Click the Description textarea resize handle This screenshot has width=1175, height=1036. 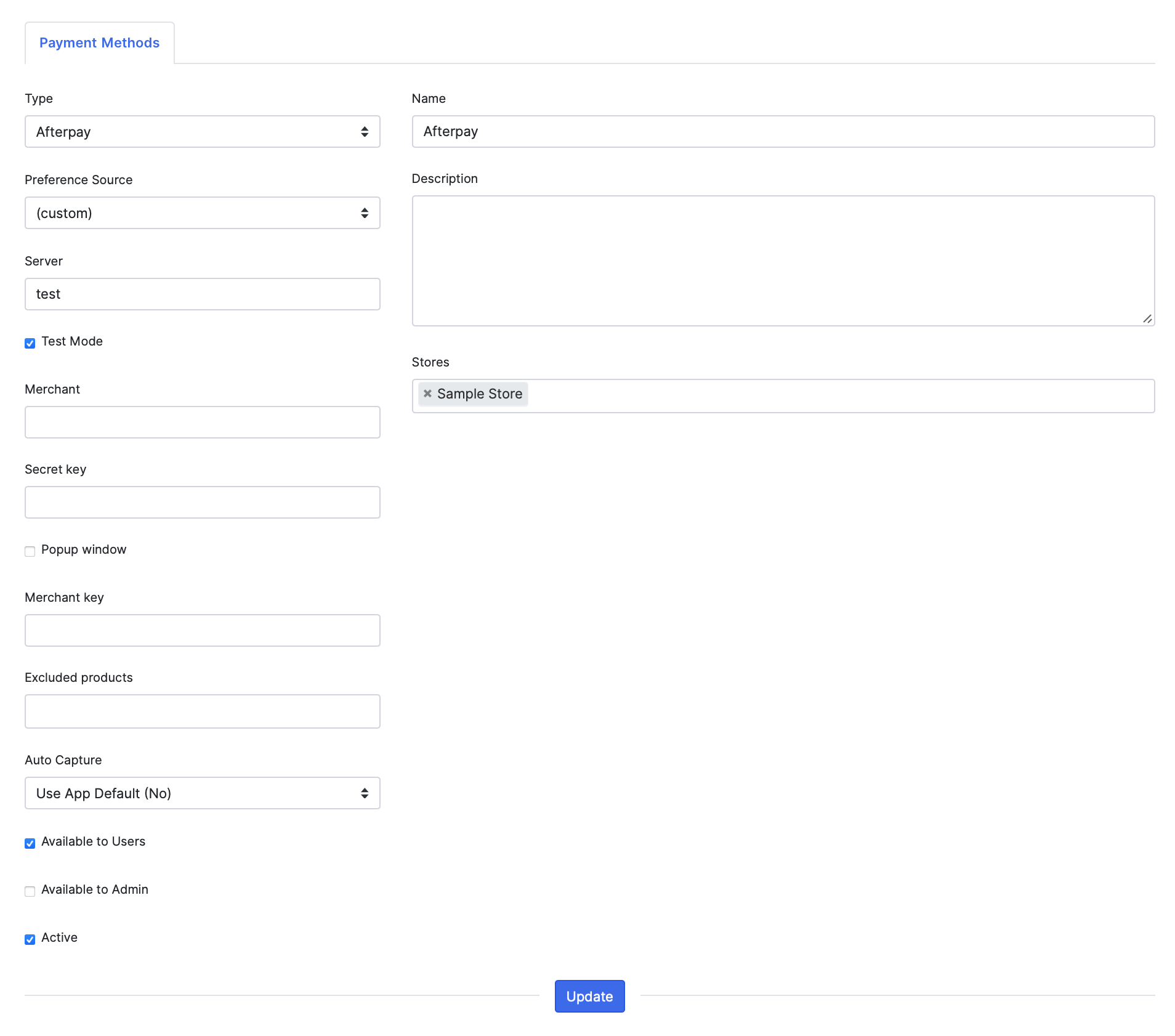coord(1147,318)
